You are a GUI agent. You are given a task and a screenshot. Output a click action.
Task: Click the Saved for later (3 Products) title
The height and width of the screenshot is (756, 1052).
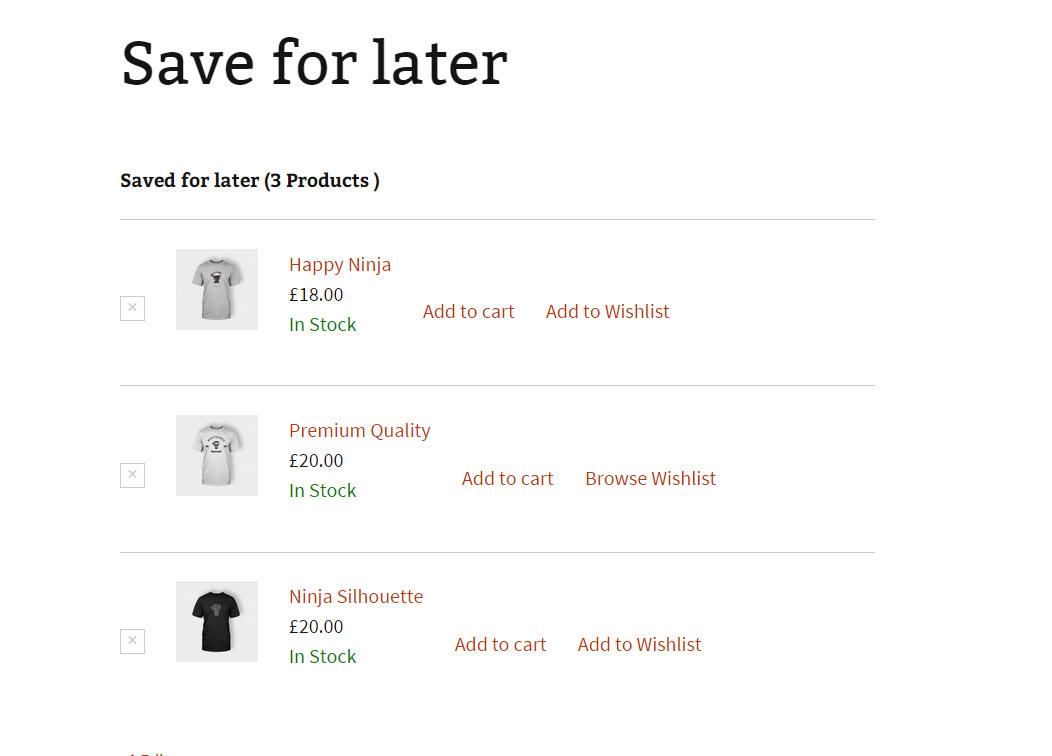[249, 181]
